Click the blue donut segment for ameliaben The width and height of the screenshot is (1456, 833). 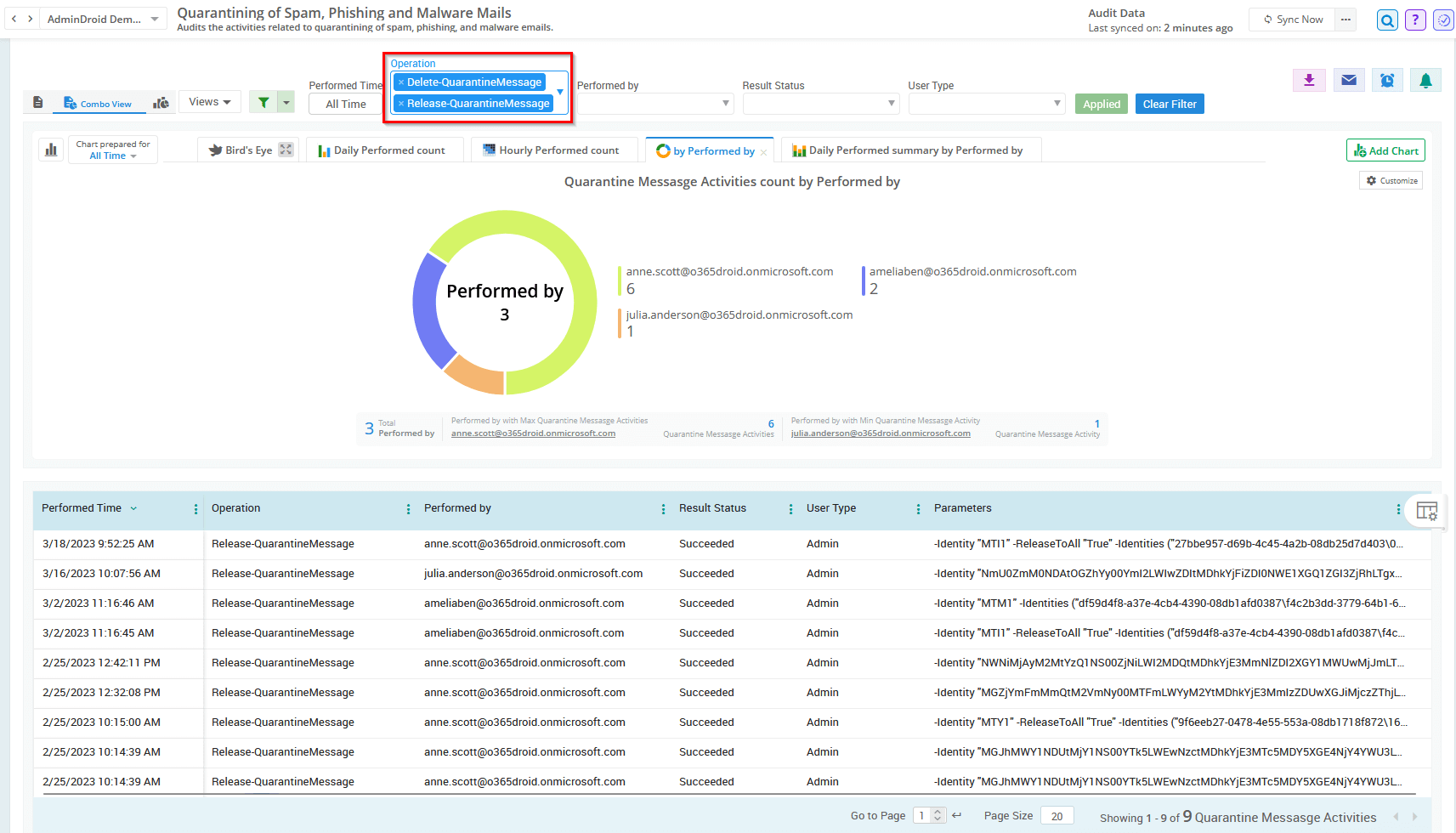[x=427, y=311]
